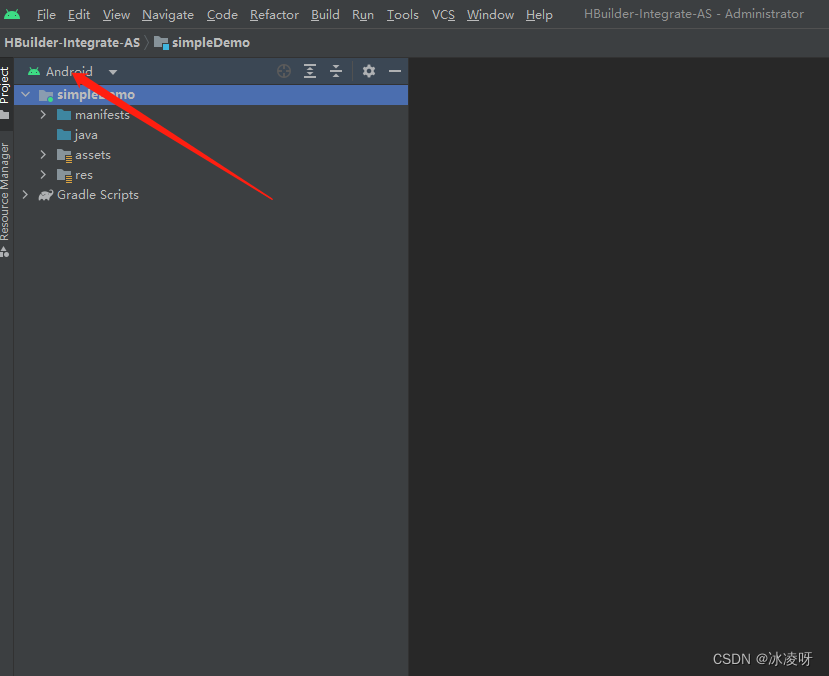The image size is (829, 676).
Task: Click the java folder icon
Action: pos(64,135)
